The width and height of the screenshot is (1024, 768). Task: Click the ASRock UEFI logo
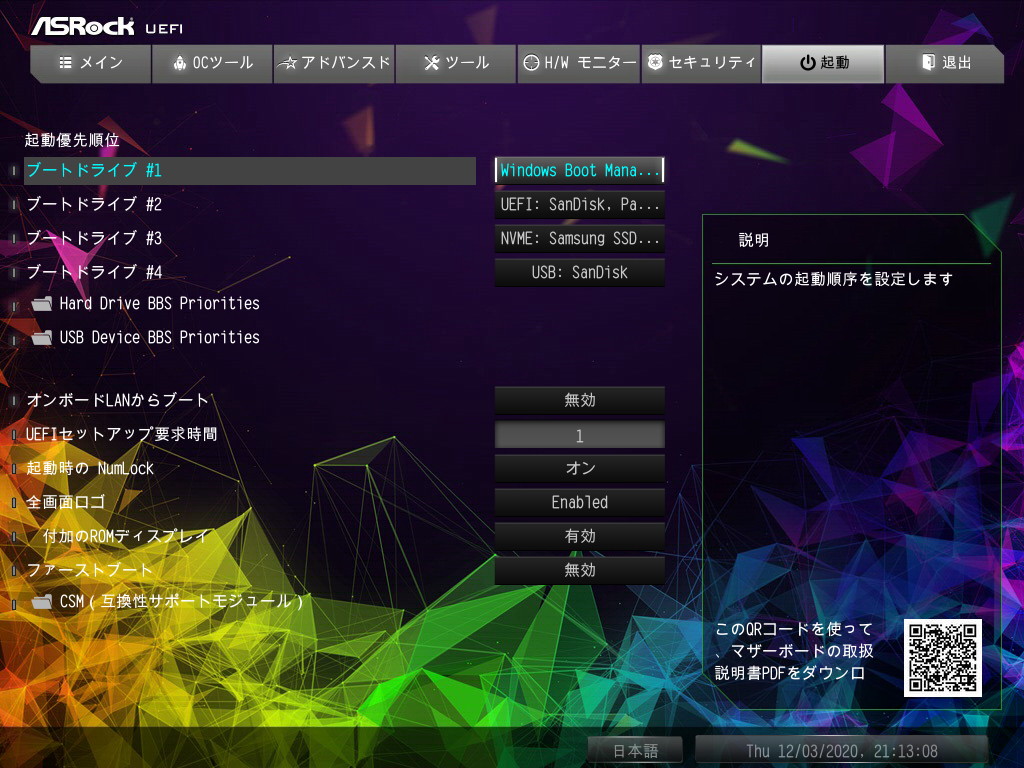pyautogui.click(x=107, y=27)
